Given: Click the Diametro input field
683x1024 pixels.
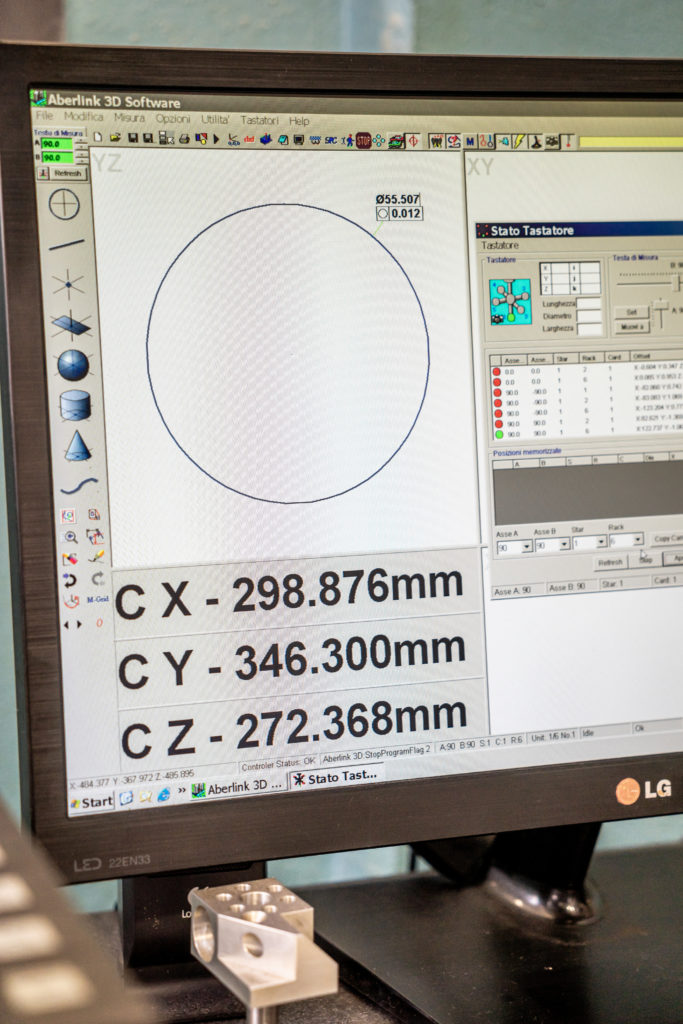Looking at the screenshot, I should 588,316.
